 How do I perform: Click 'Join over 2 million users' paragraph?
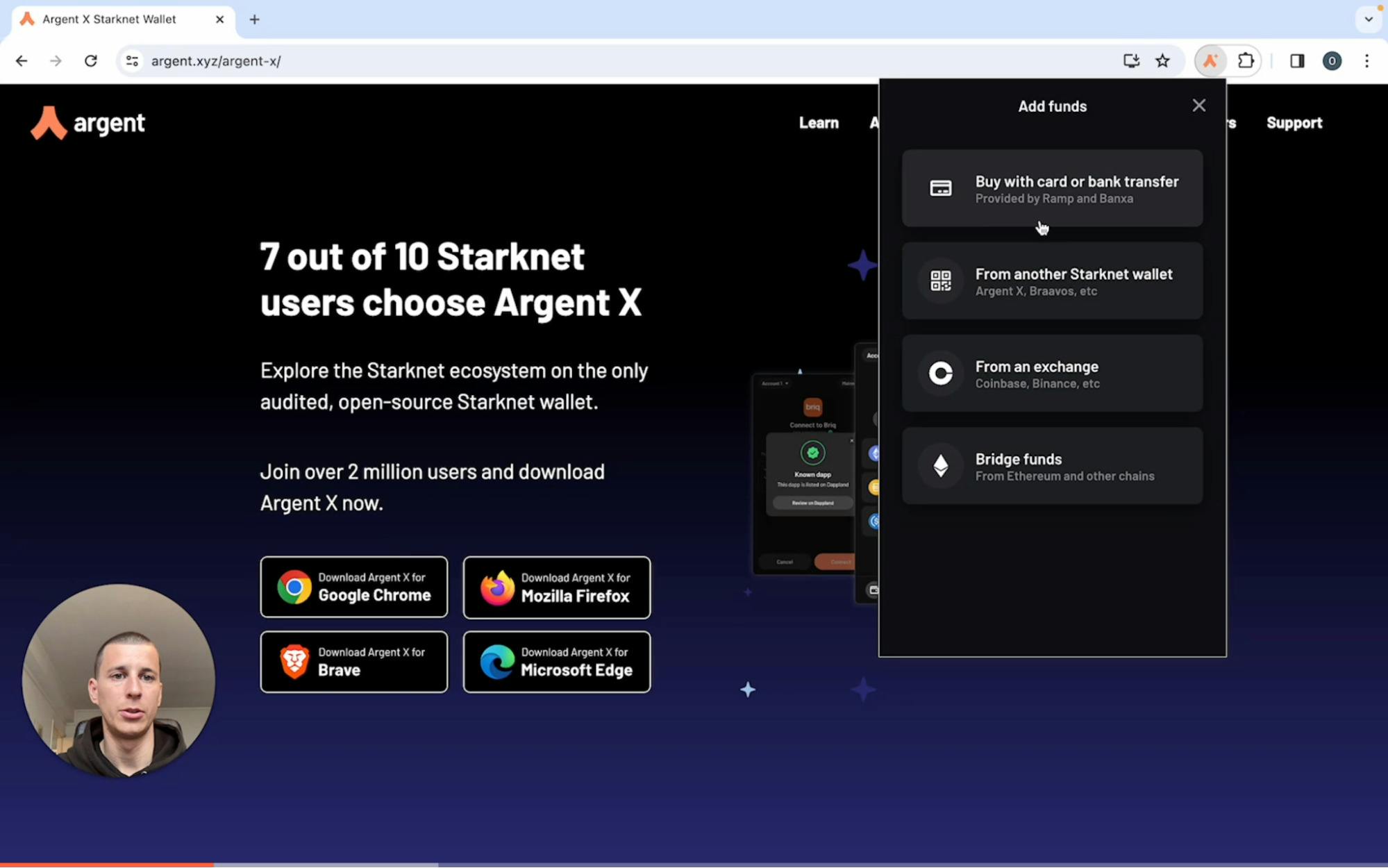[x=433, y=487]
